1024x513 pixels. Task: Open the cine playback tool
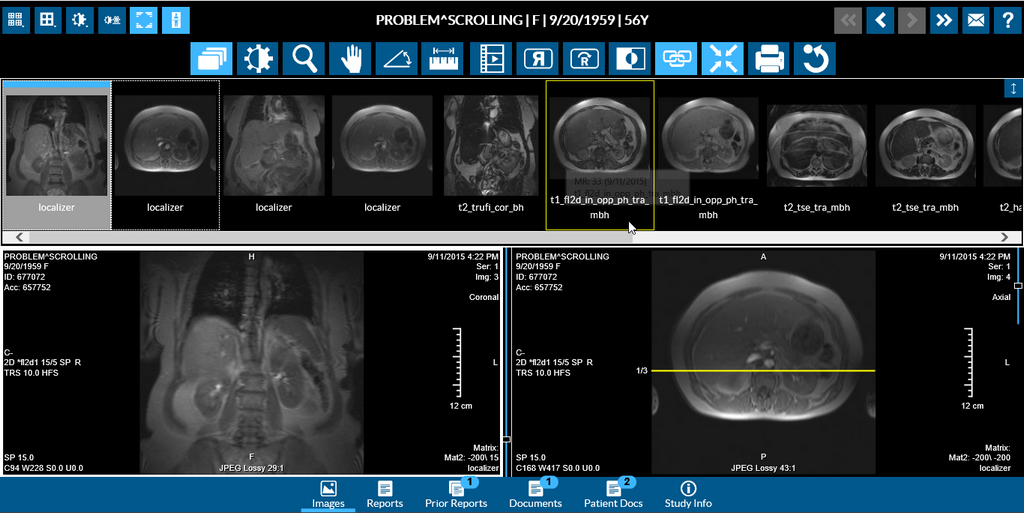point(491,59)
